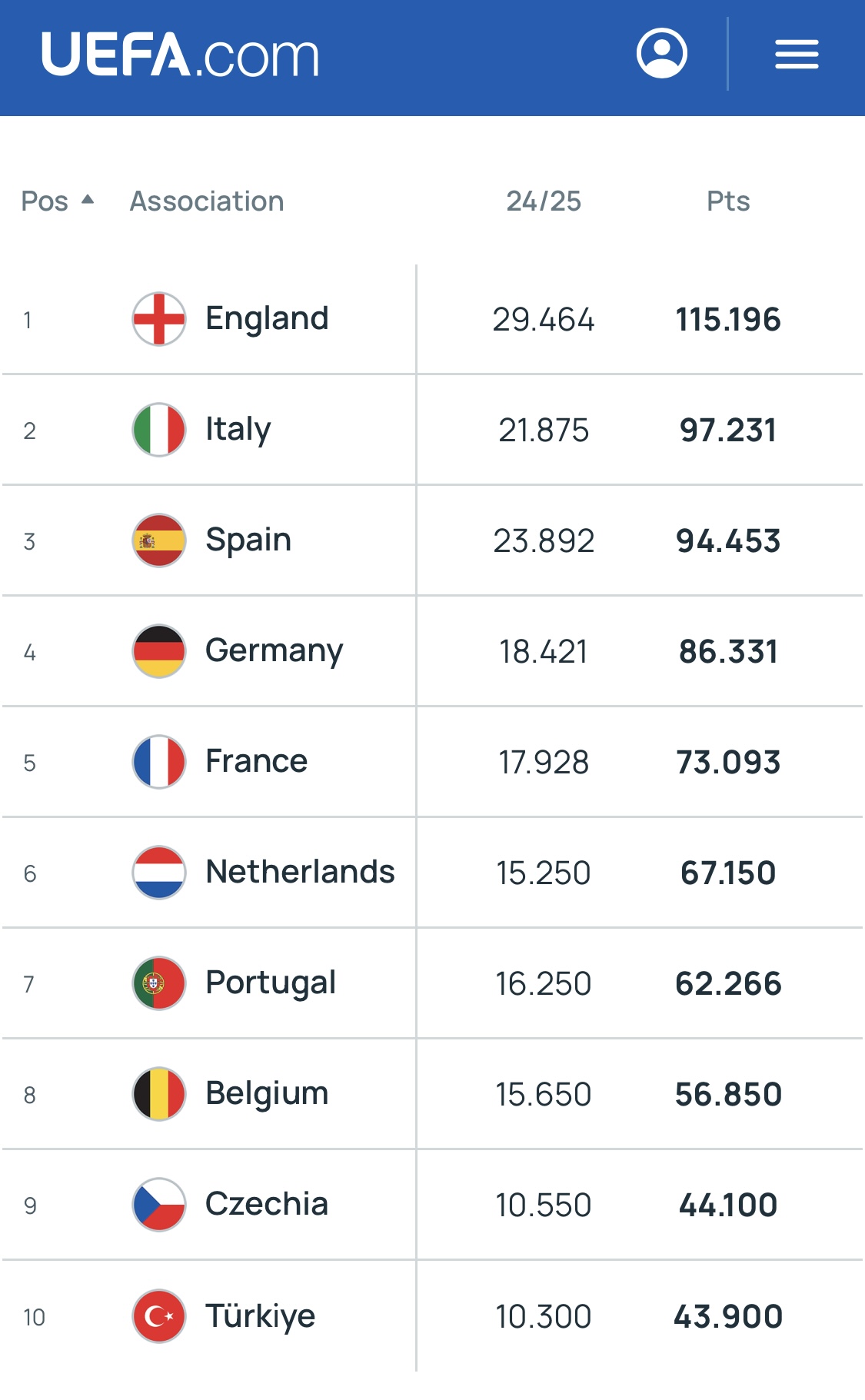Image resolution: width=865 pixels, height=1400 pixels.
Task: Open the France association link
Action: (256, 761)
